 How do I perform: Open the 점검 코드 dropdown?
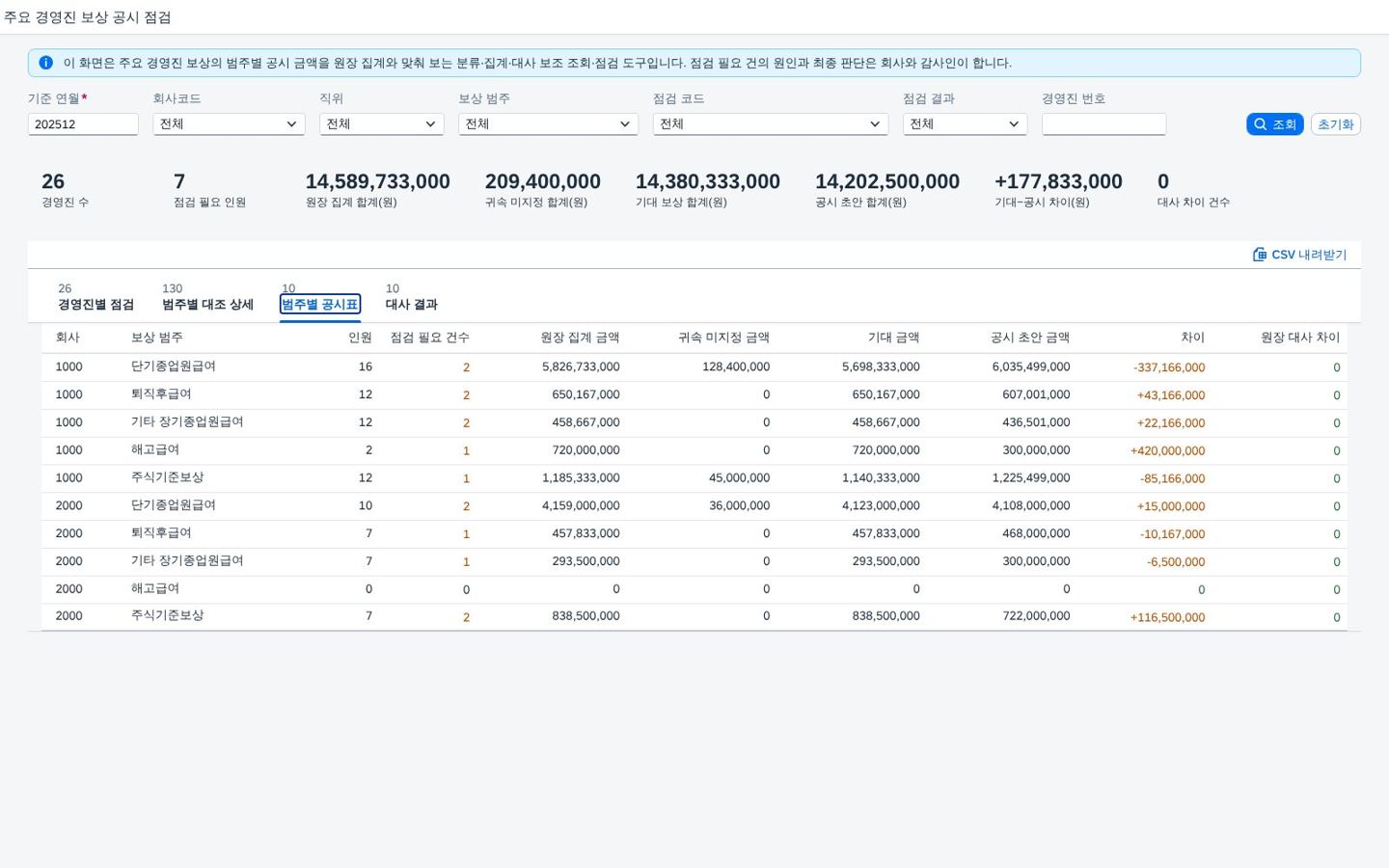click(x=770, y=123)
